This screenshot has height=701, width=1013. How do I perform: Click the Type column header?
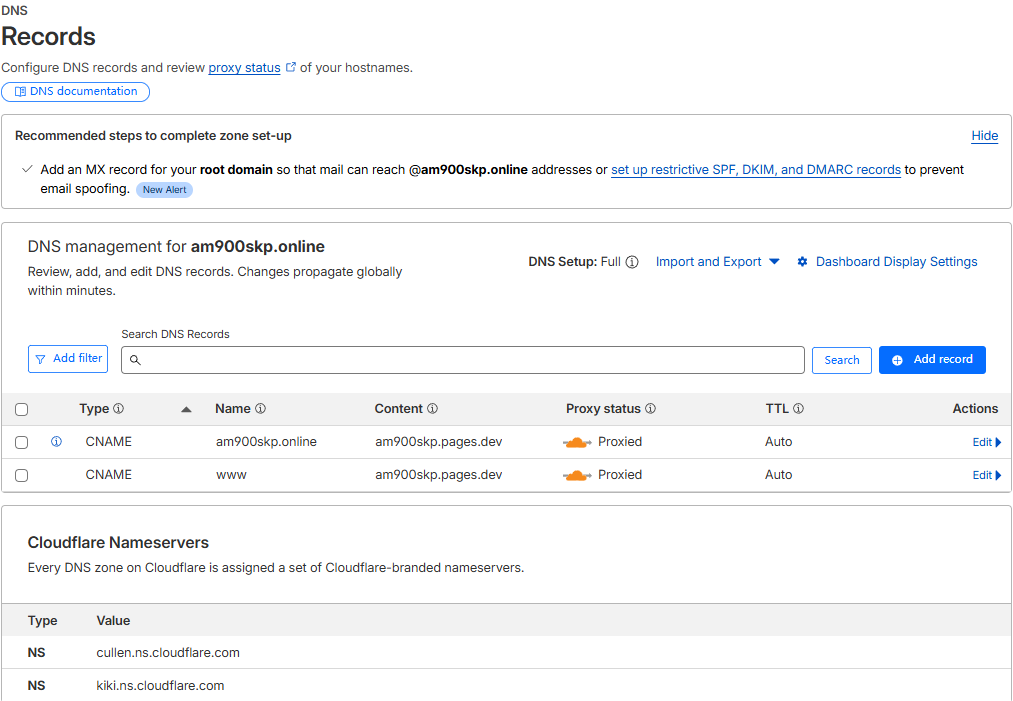94,409
